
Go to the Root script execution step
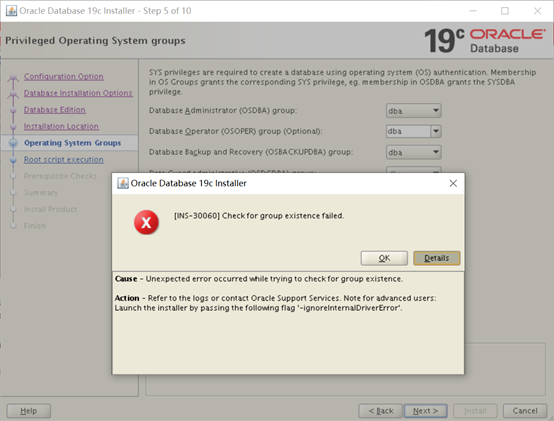coord(64,160)
